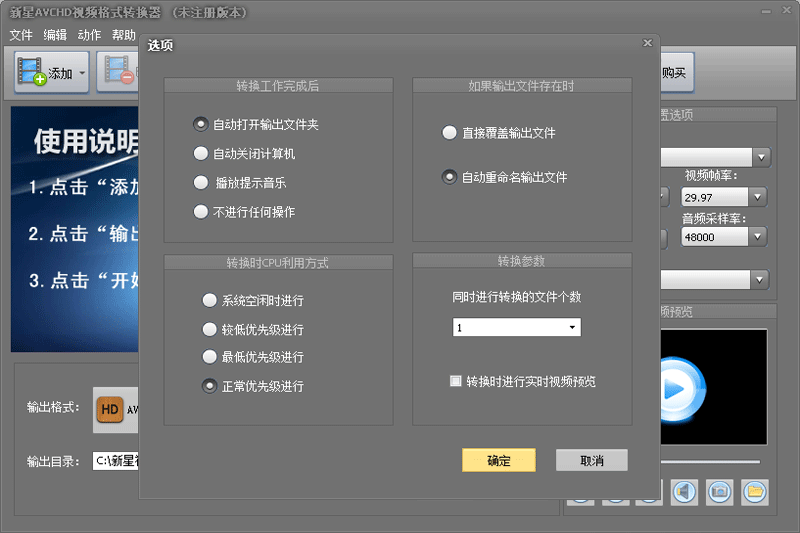Screen dimensions: 800x533
Task: Click the blue play button in preview
Action: click(682, 390)
